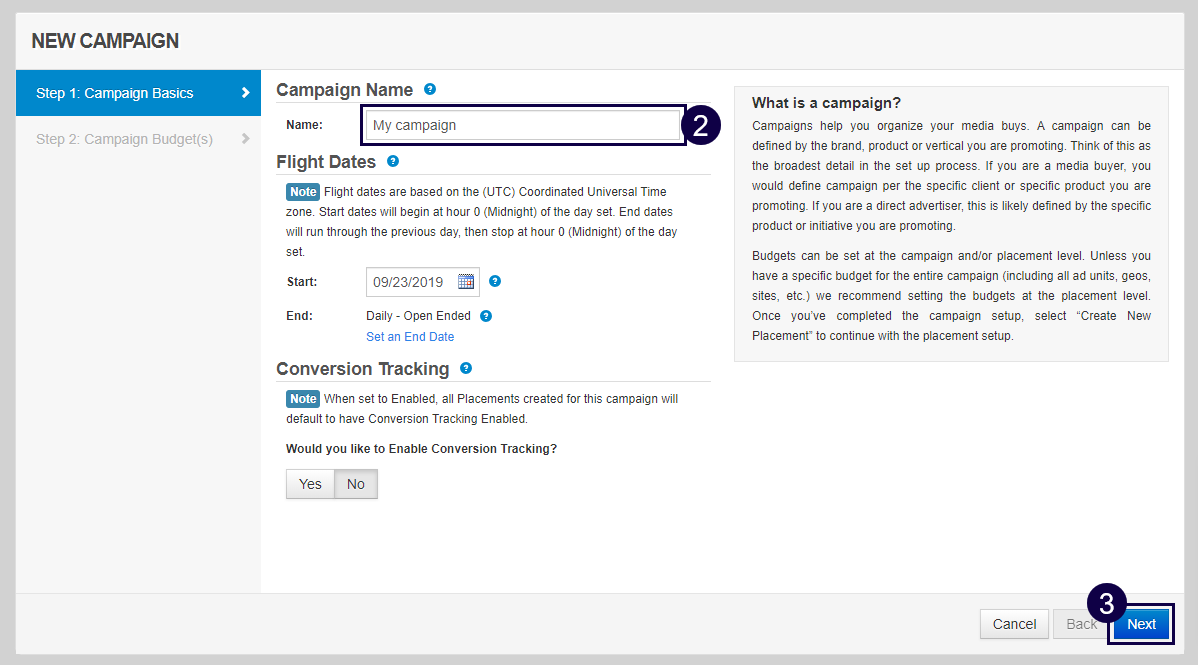Click help icon next to Daily - Open Ended
The height and width of the screenshot is (665, 1198).
tap(486, 316)
